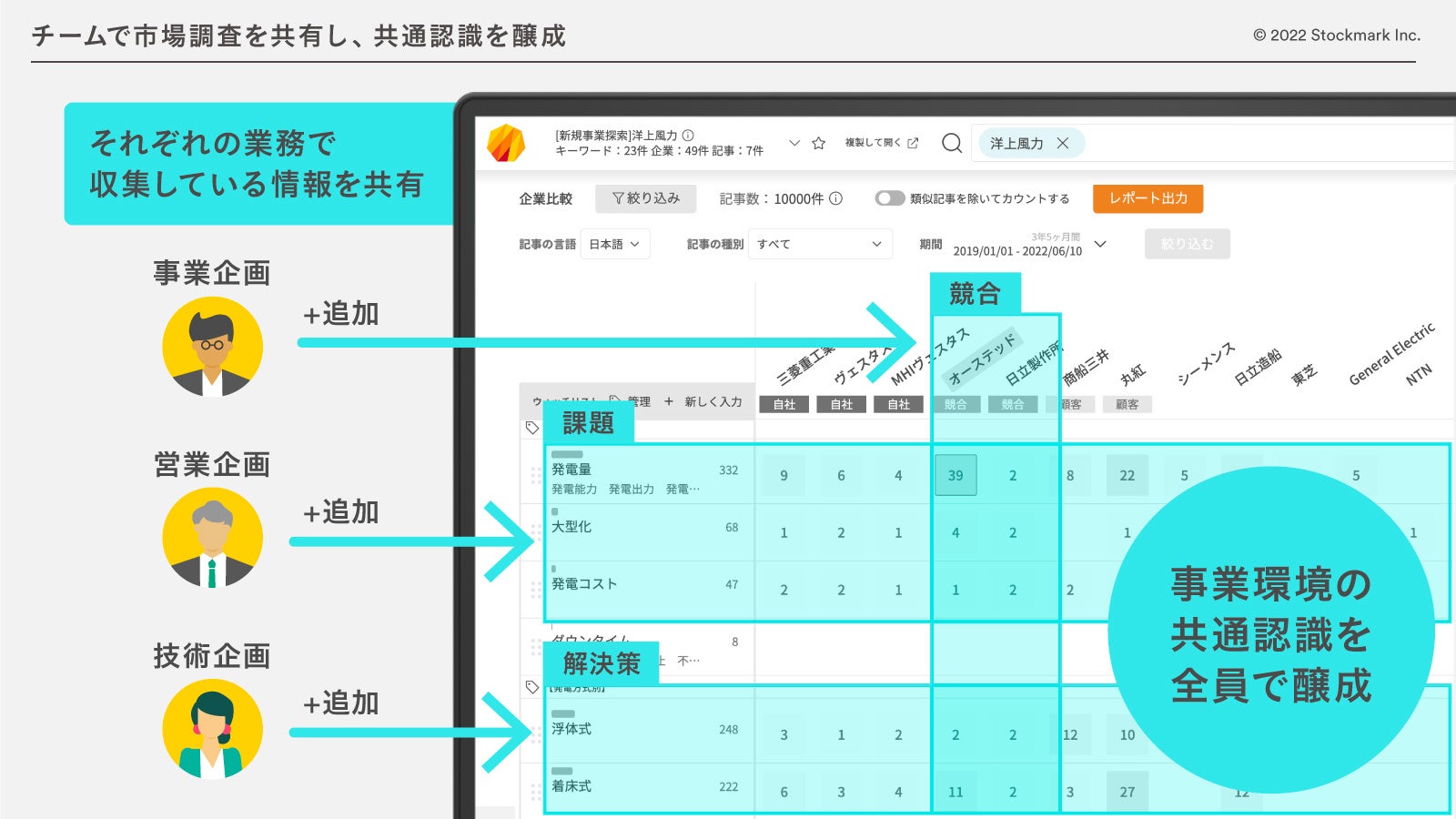Grab the handle of the 浮体式 row
The image size is (1456, 819).
click(x=535, y=734)
